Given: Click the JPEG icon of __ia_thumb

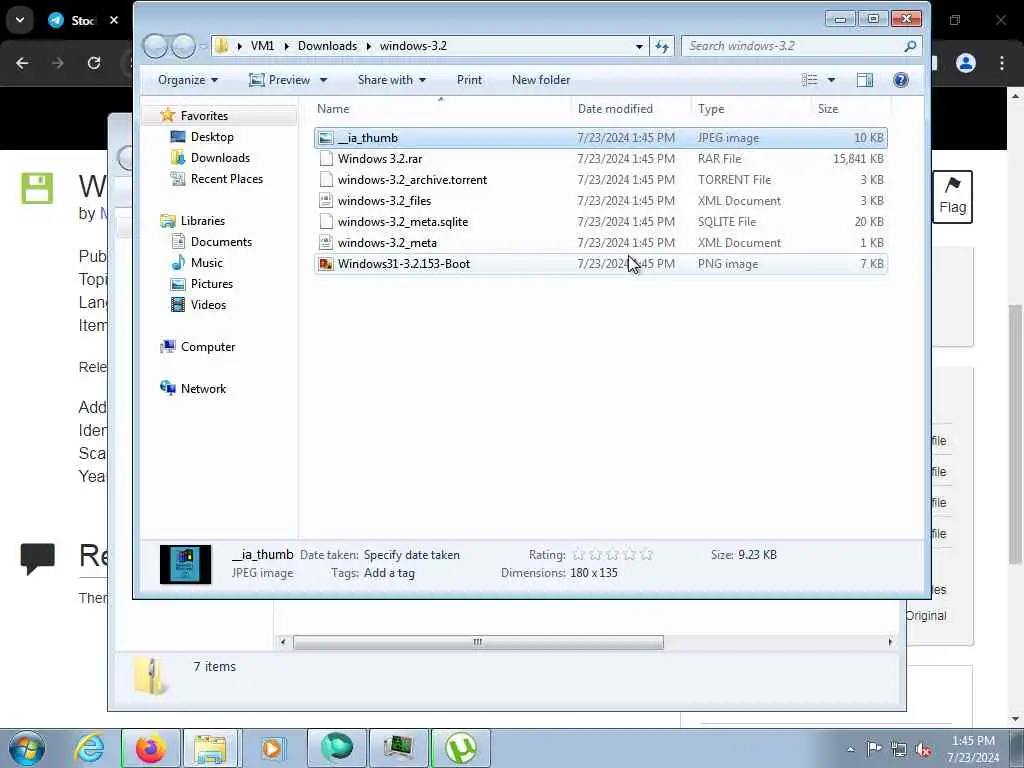Looking at the screenshot, I should point(325,138).
